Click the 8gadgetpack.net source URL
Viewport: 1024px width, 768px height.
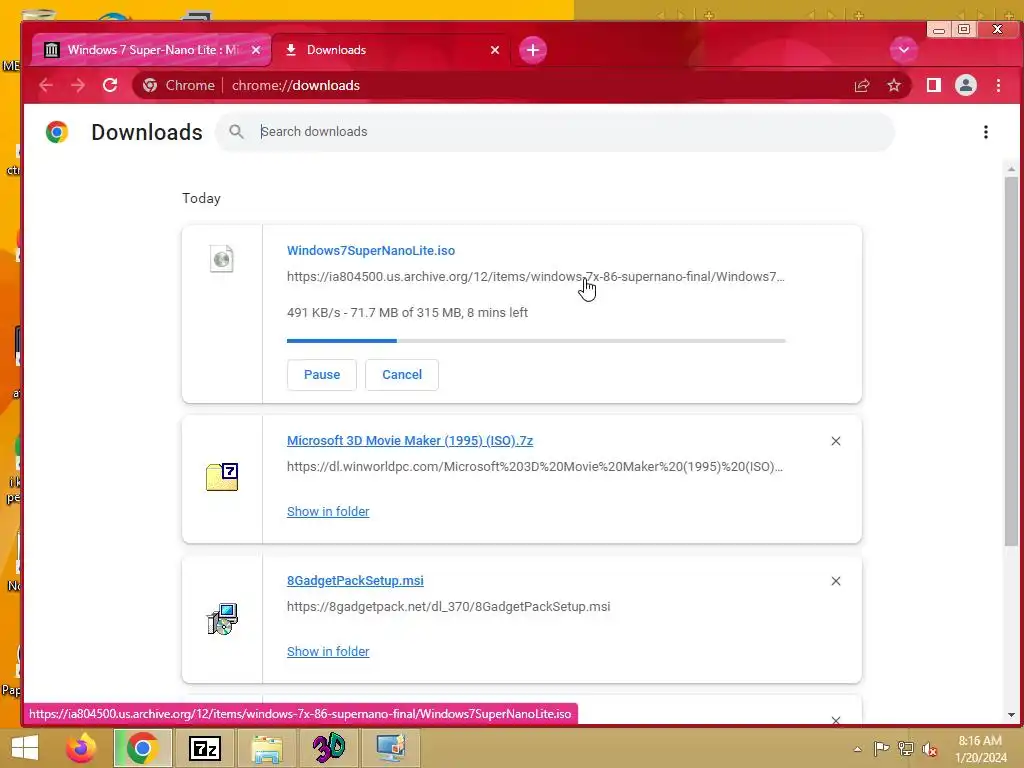449,607
